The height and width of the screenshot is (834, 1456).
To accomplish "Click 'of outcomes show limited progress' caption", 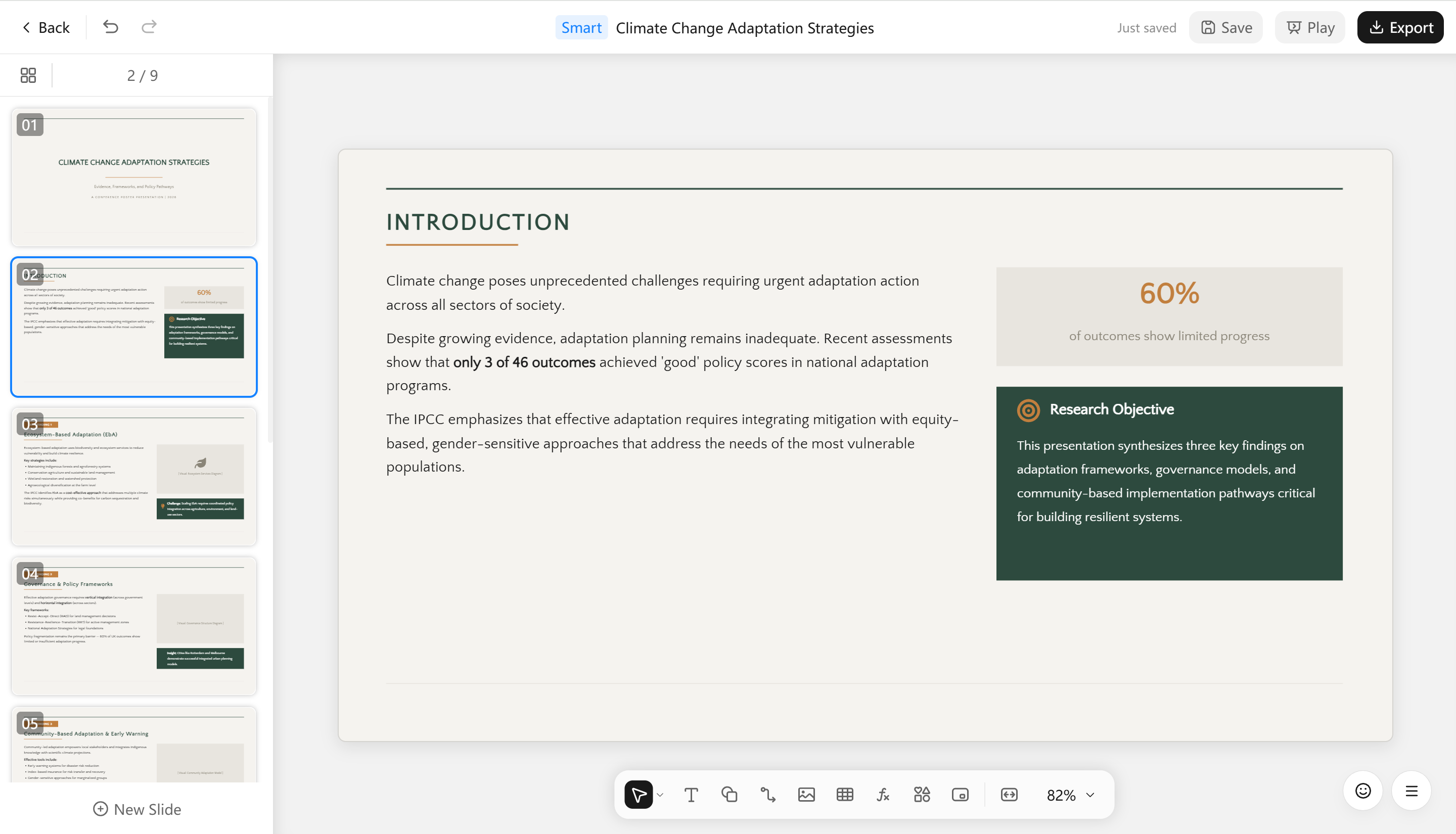I will point(1169,336).
